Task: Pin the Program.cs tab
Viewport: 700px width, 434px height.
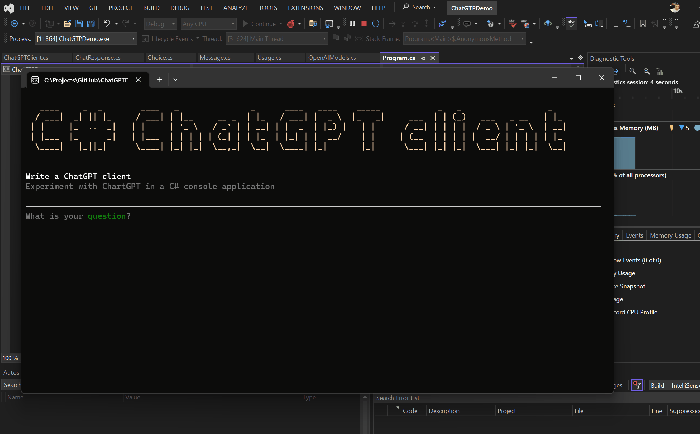Action: 423,58
